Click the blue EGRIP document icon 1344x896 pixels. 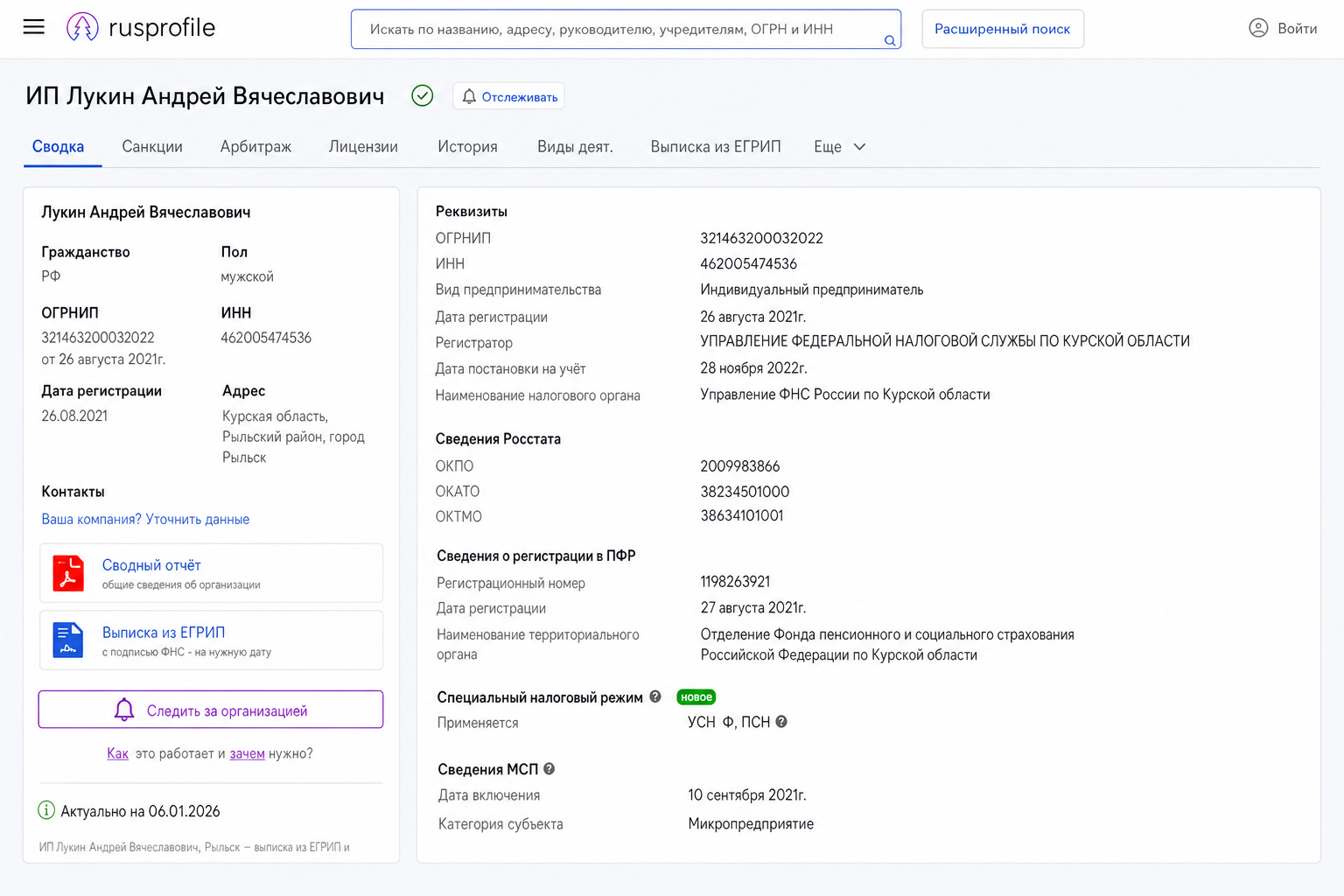point(68,640)
